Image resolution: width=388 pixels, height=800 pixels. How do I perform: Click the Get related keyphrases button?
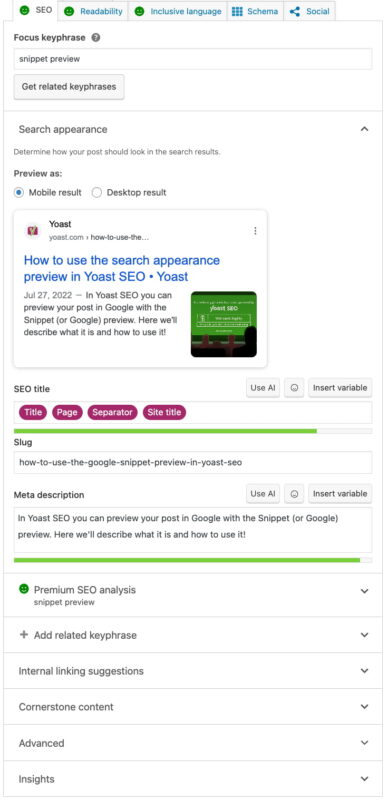coord(69,87)
